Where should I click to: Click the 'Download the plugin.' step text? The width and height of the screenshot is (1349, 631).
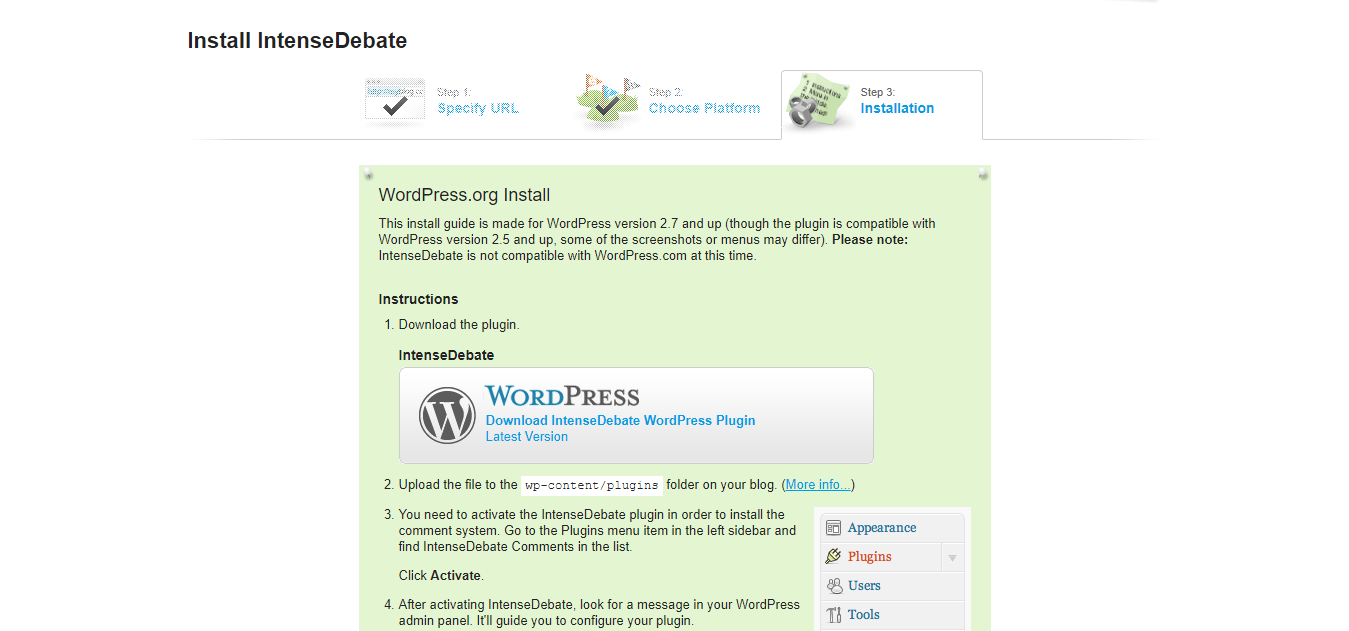(x=459, y=325)
